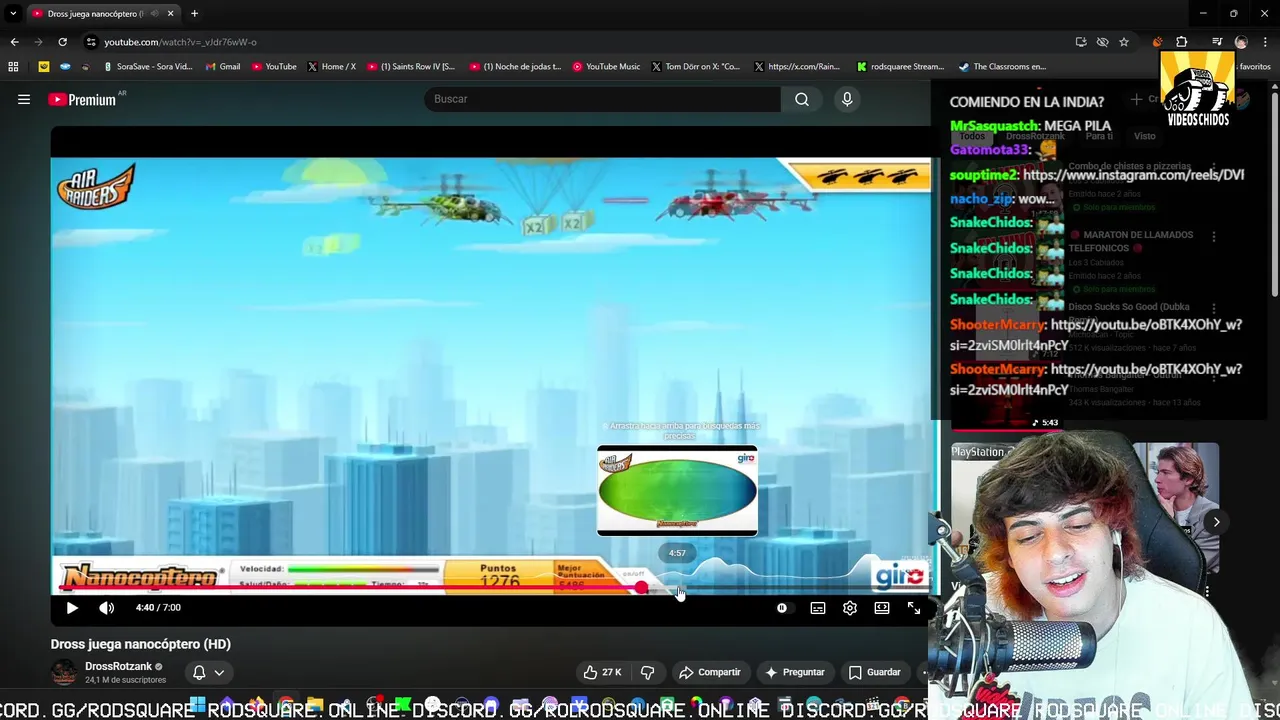The width and height of the screenshot is (1280, 720).
Task: Toggle subtitles with the captions button
Action: [x=818, y=608]
